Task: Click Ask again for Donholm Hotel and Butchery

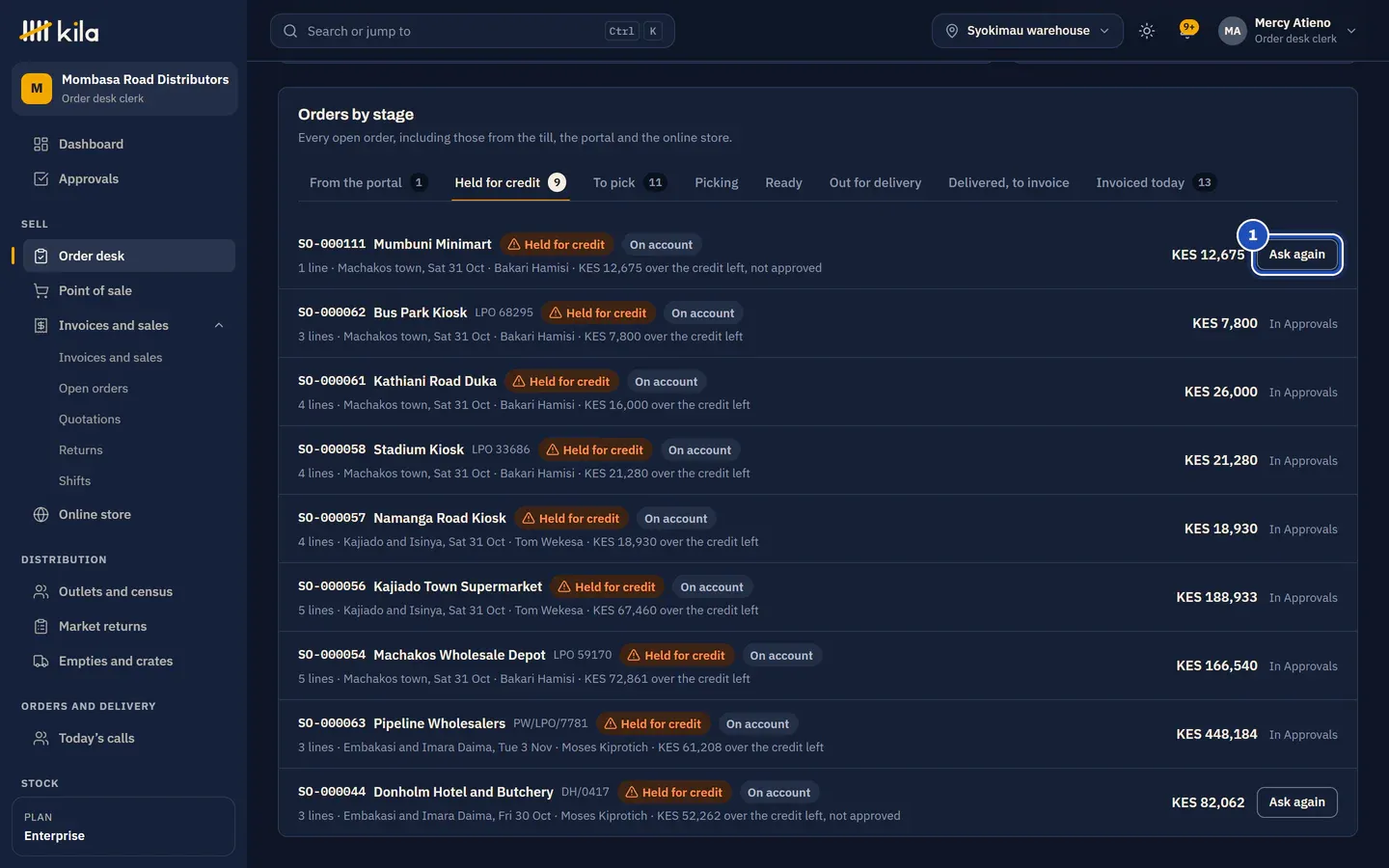Action: point(1296,802)
